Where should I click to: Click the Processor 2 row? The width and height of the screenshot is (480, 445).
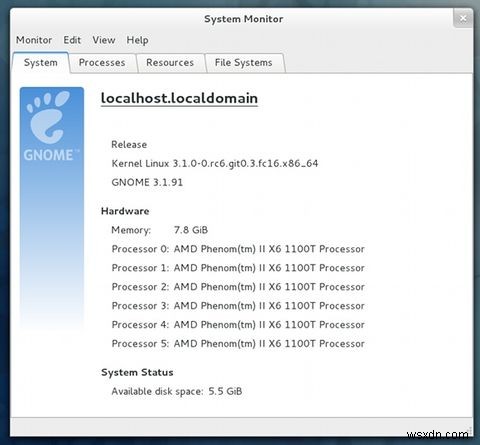[x=238, y=287]
